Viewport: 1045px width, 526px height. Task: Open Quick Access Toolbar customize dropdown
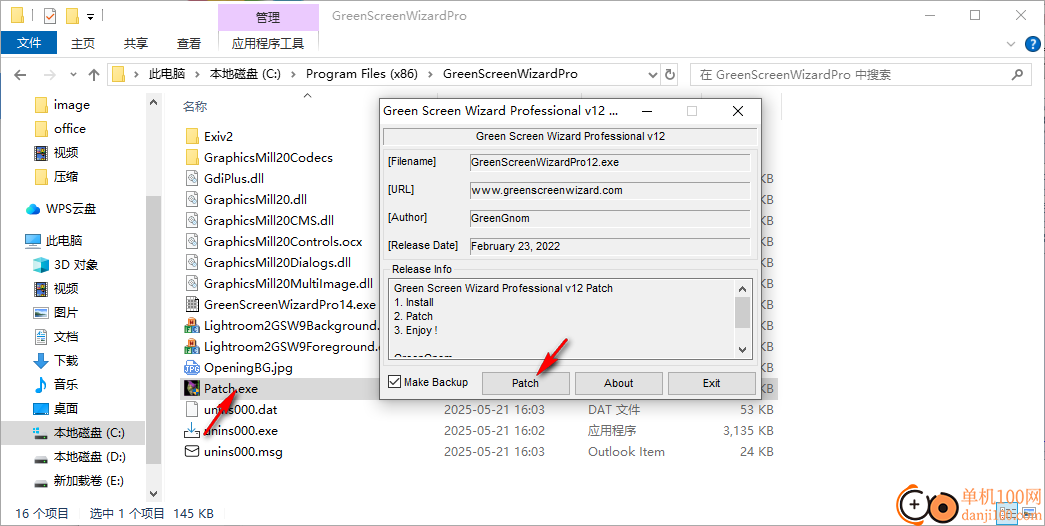point(90,15)
